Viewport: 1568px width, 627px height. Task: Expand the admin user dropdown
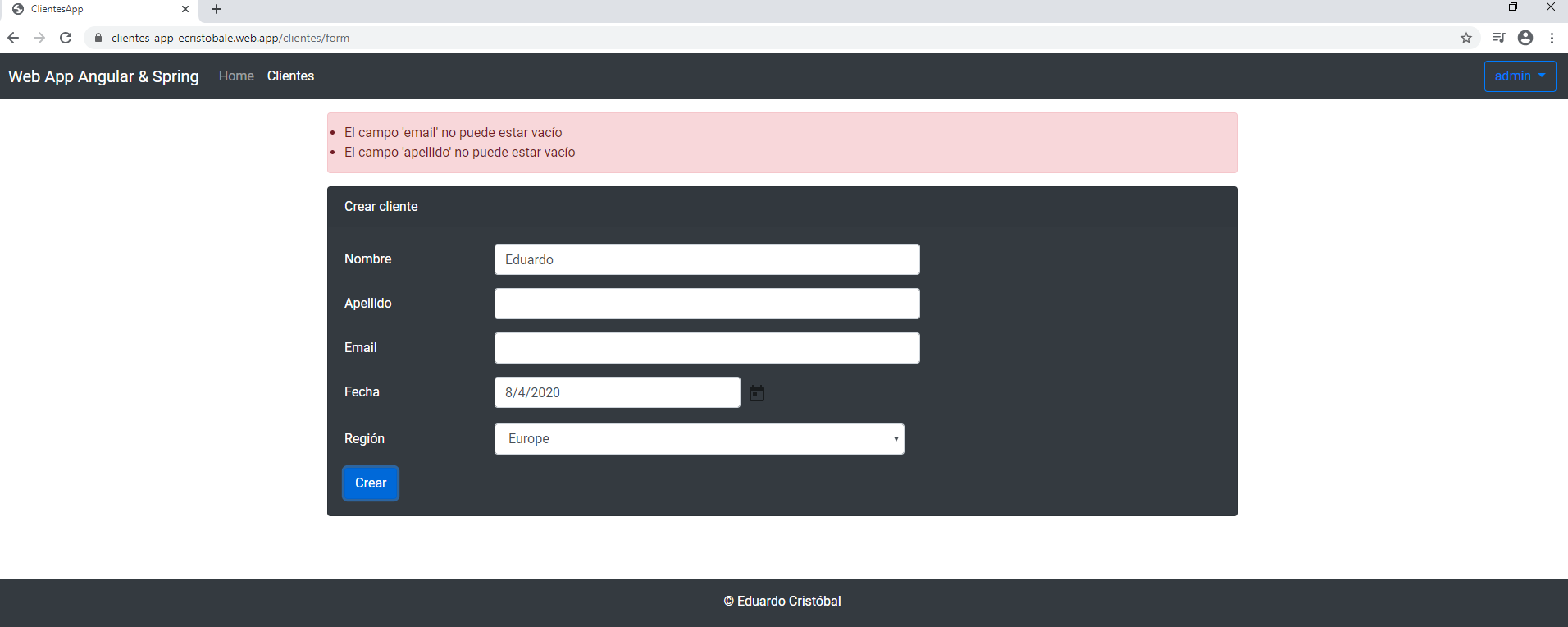1520,76
